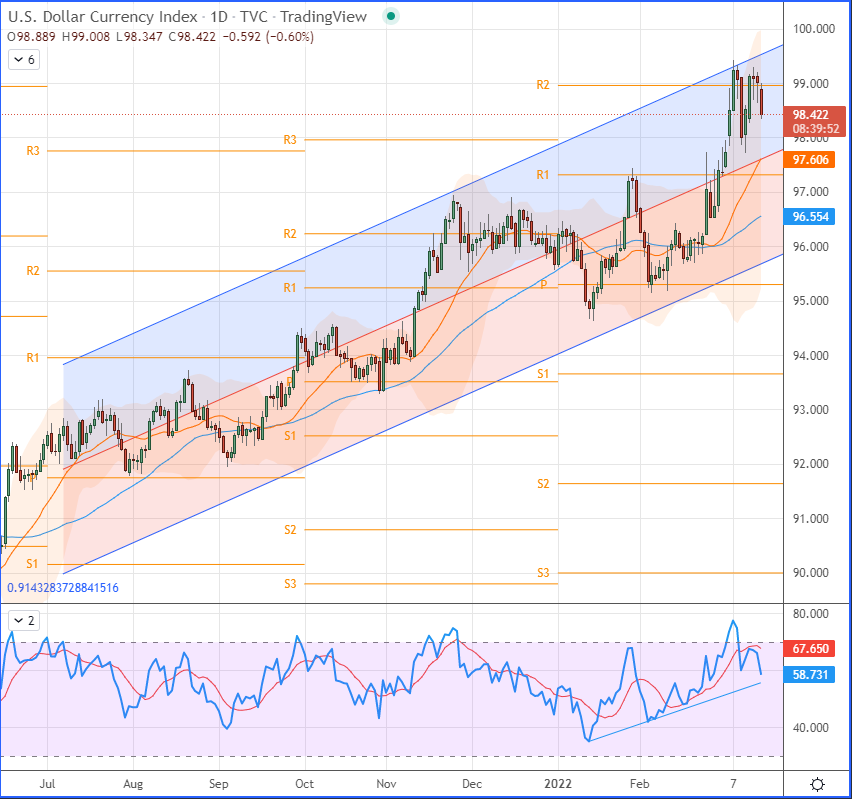This screenshot has height=799, width=852.
Task: Click the green market status dot
Action: point(390,17)
